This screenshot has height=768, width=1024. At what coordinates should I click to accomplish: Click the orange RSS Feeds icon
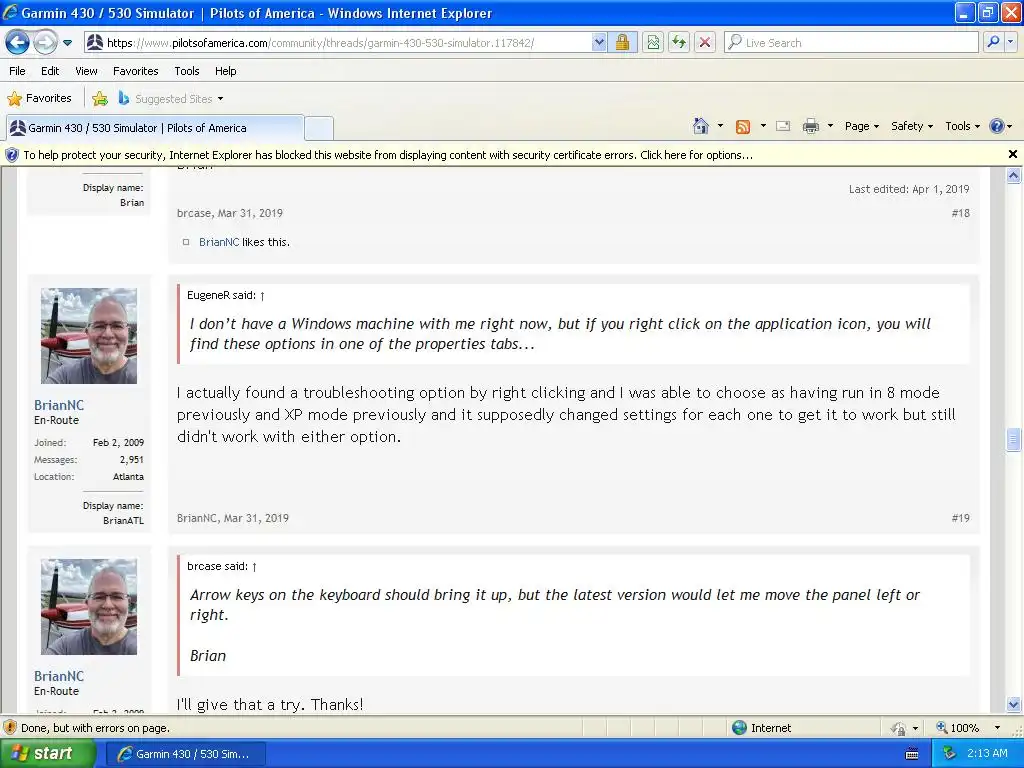click(x=743, y=127)
